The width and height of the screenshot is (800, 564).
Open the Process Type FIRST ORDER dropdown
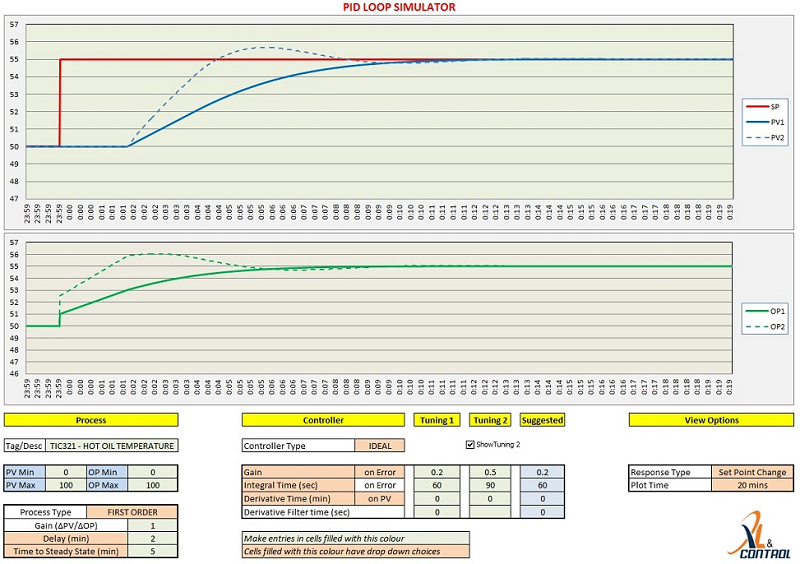coord(132,512)
